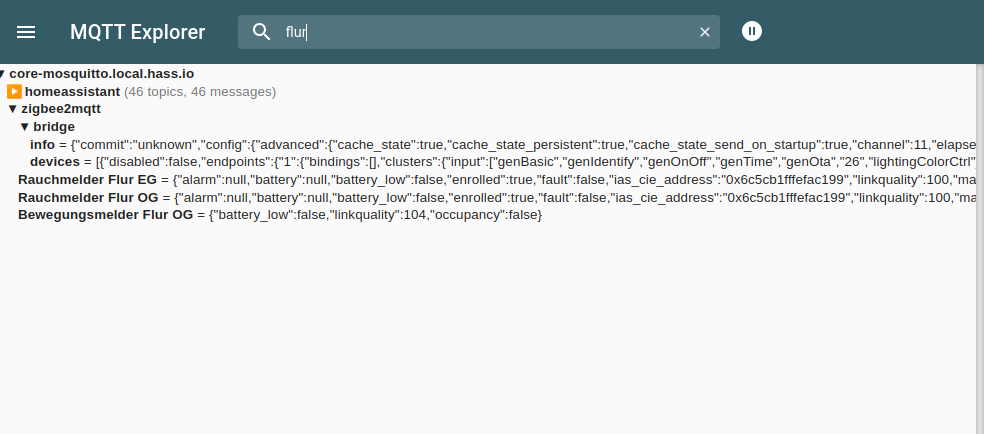This screenshot has width=984, height=434.
Task: Focus the search input field
Action: tap(480, 32)
